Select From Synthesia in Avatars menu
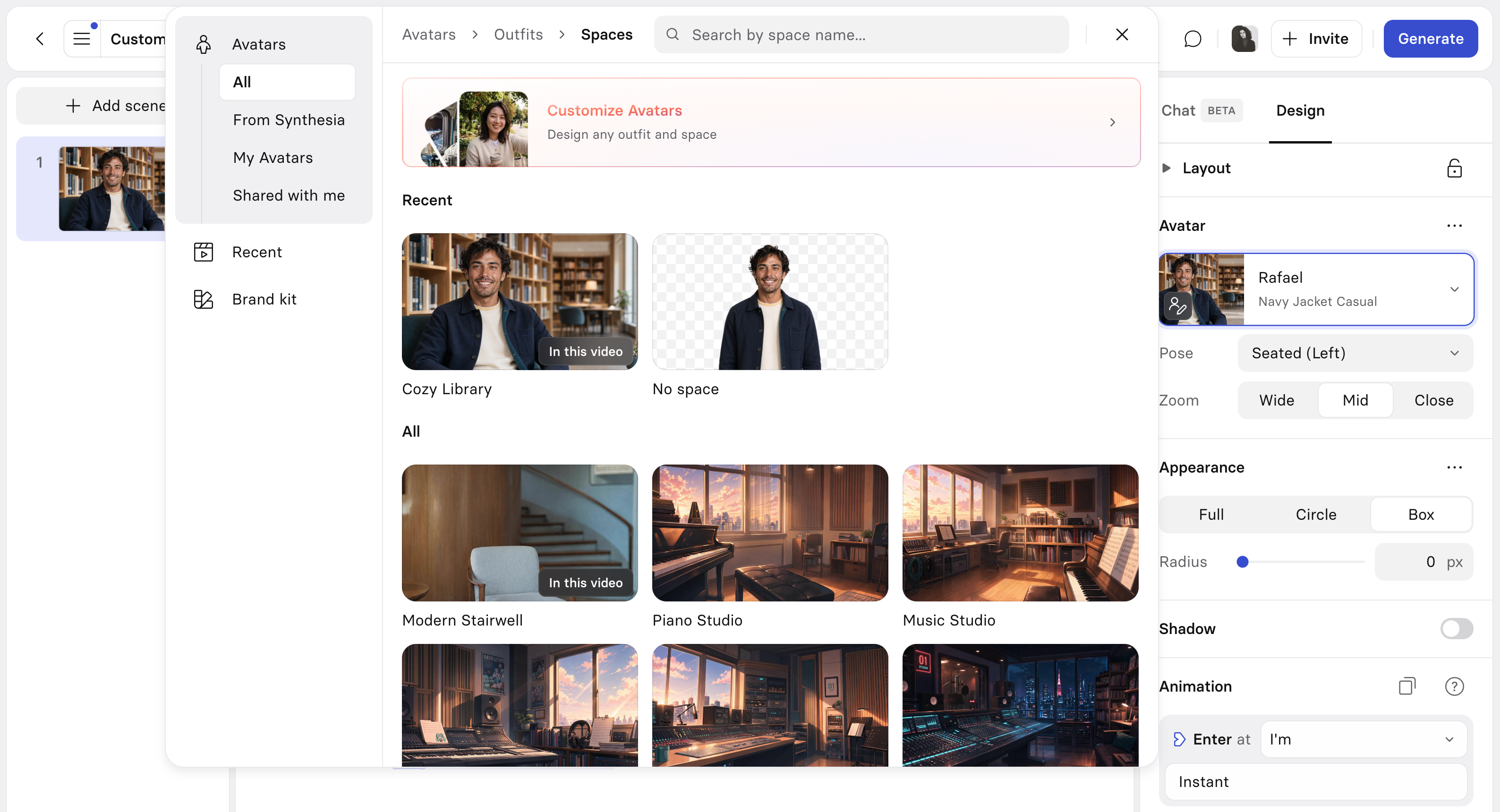The image size is (1500, 812). (x=288, y=120)
